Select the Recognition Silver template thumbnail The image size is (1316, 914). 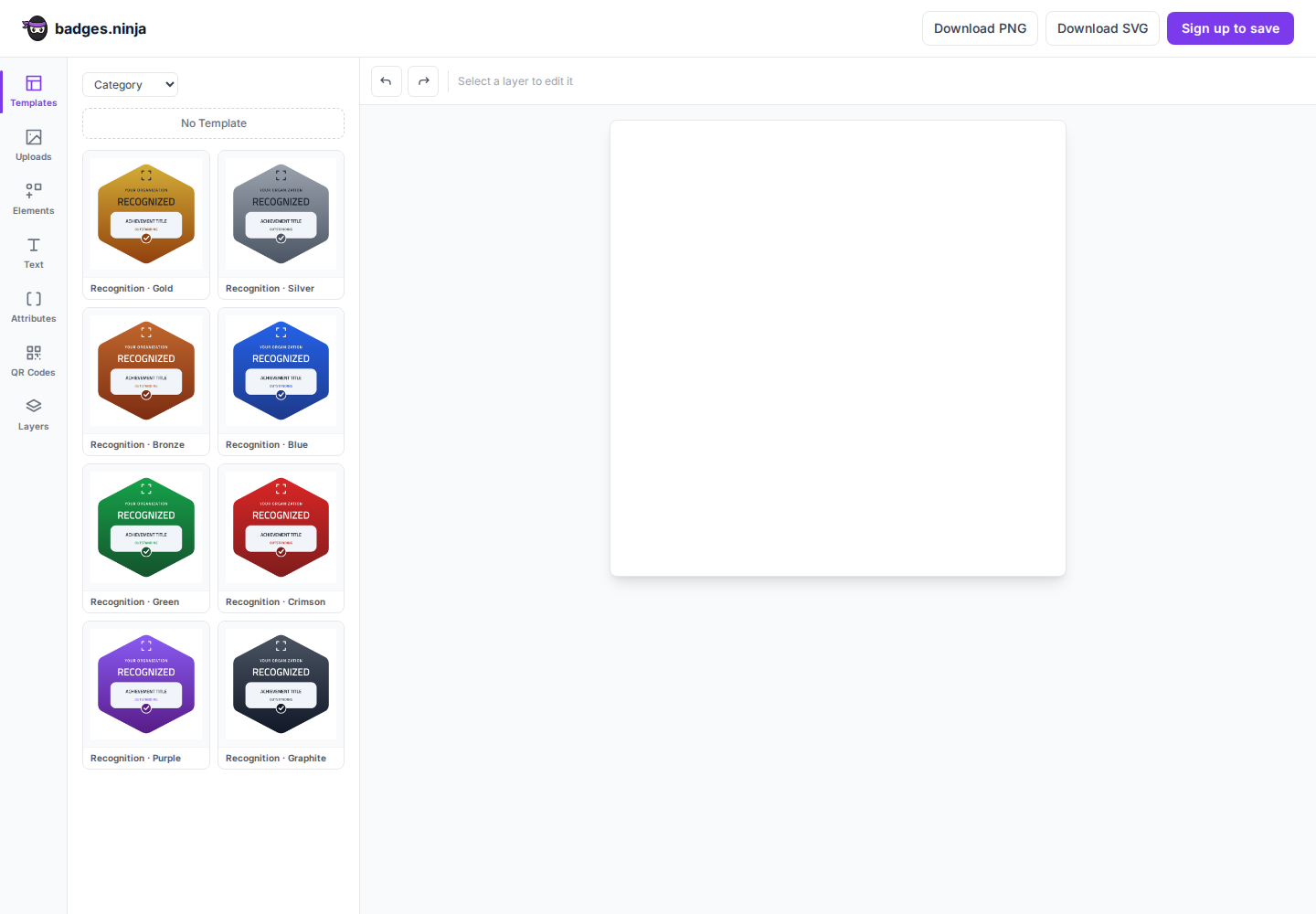tap(281, 214)
